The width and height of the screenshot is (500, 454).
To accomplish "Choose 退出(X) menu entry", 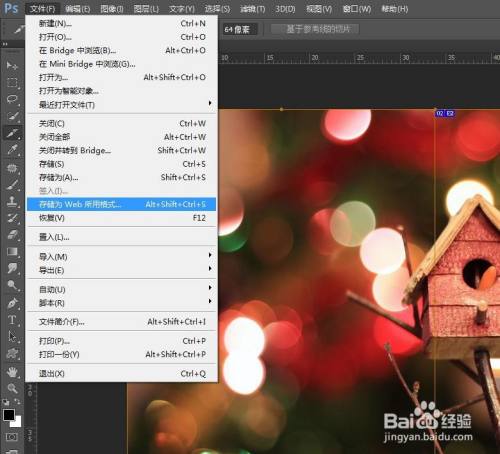I will point(122,374).
